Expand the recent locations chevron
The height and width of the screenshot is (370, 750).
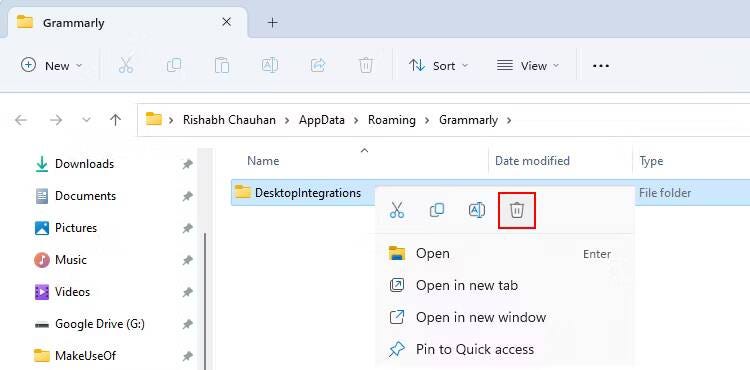[x=87, y=120]
